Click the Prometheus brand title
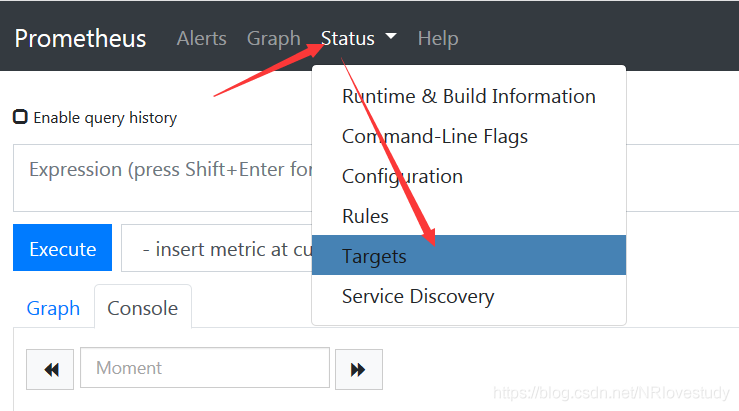The image size is (739, 411). coord(80,39)
